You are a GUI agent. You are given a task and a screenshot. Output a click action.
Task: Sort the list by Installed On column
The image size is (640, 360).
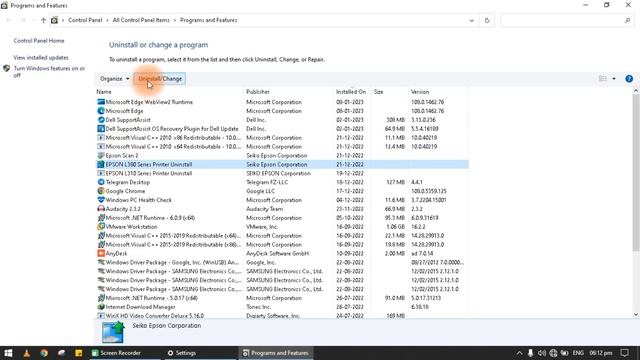(351, 92)
